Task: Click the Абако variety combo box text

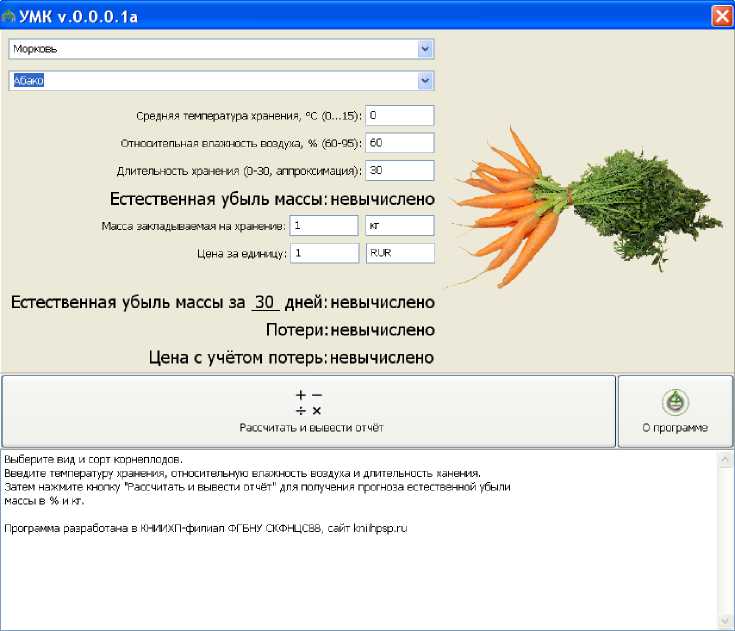Action: pyautogui.click(x=29, y=81)
